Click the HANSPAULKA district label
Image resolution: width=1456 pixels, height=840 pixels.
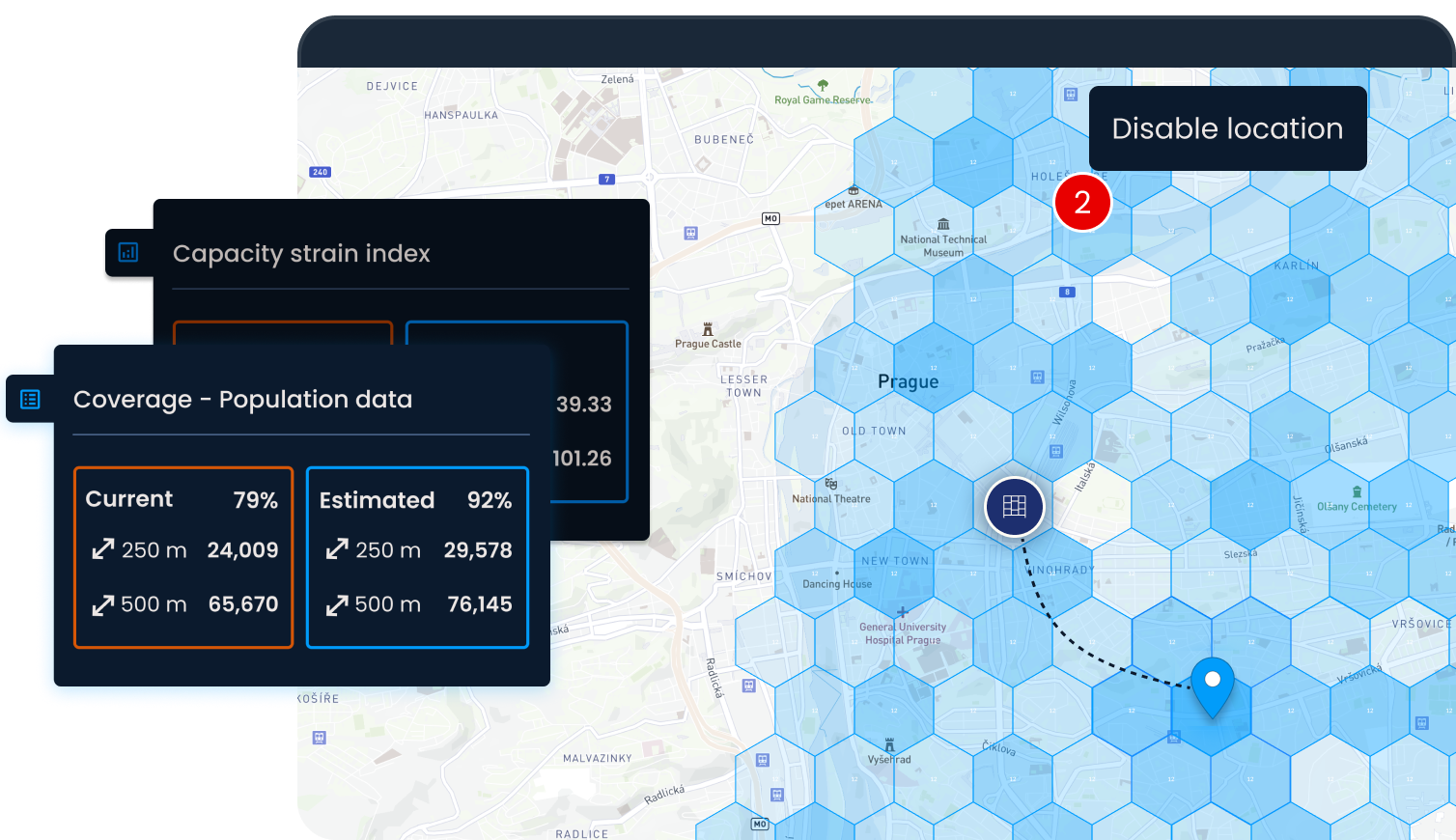click(461, 116)
